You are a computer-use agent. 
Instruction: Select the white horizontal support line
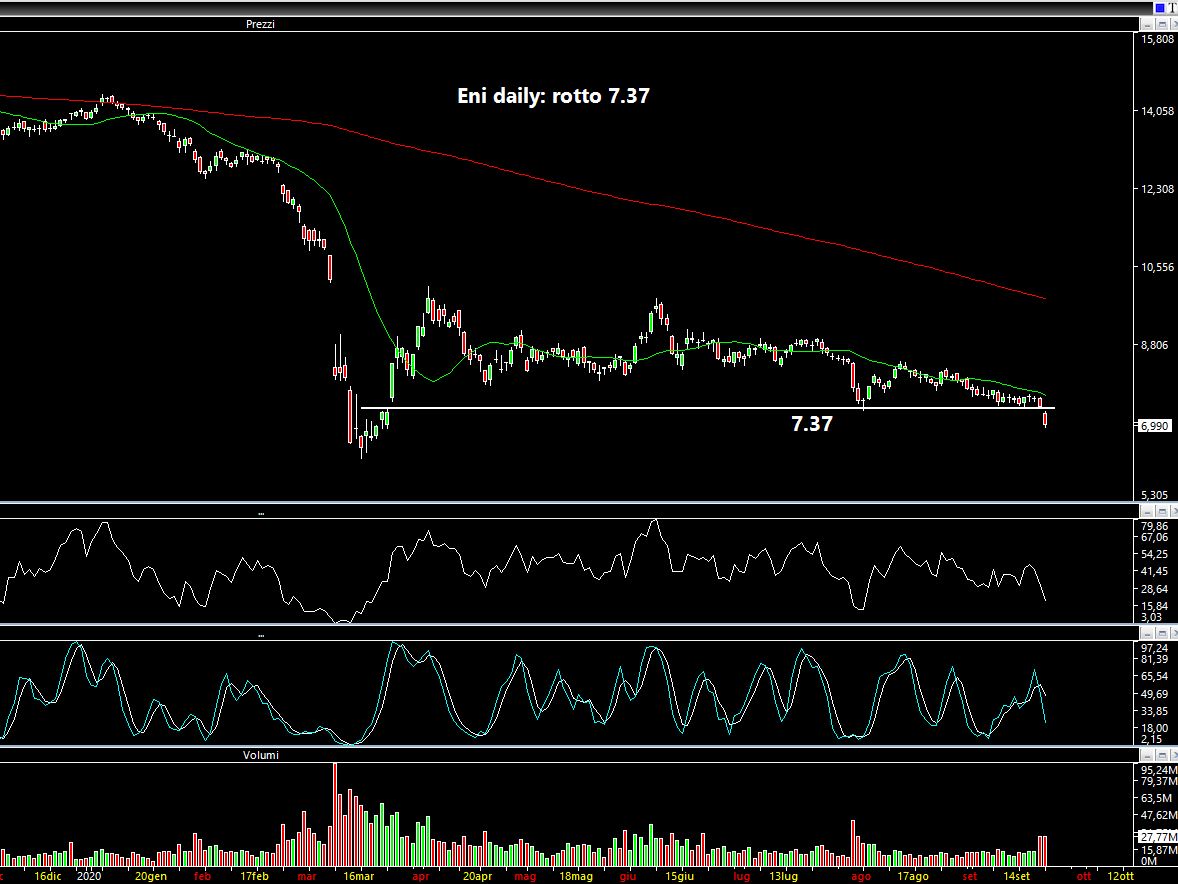click(708, 408)
